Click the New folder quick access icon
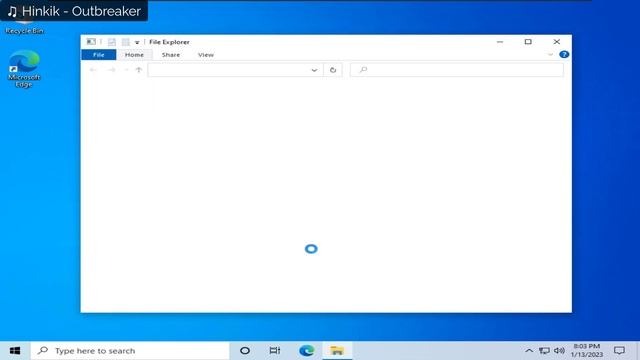The image size is (640, 360). tap(125, 42)
